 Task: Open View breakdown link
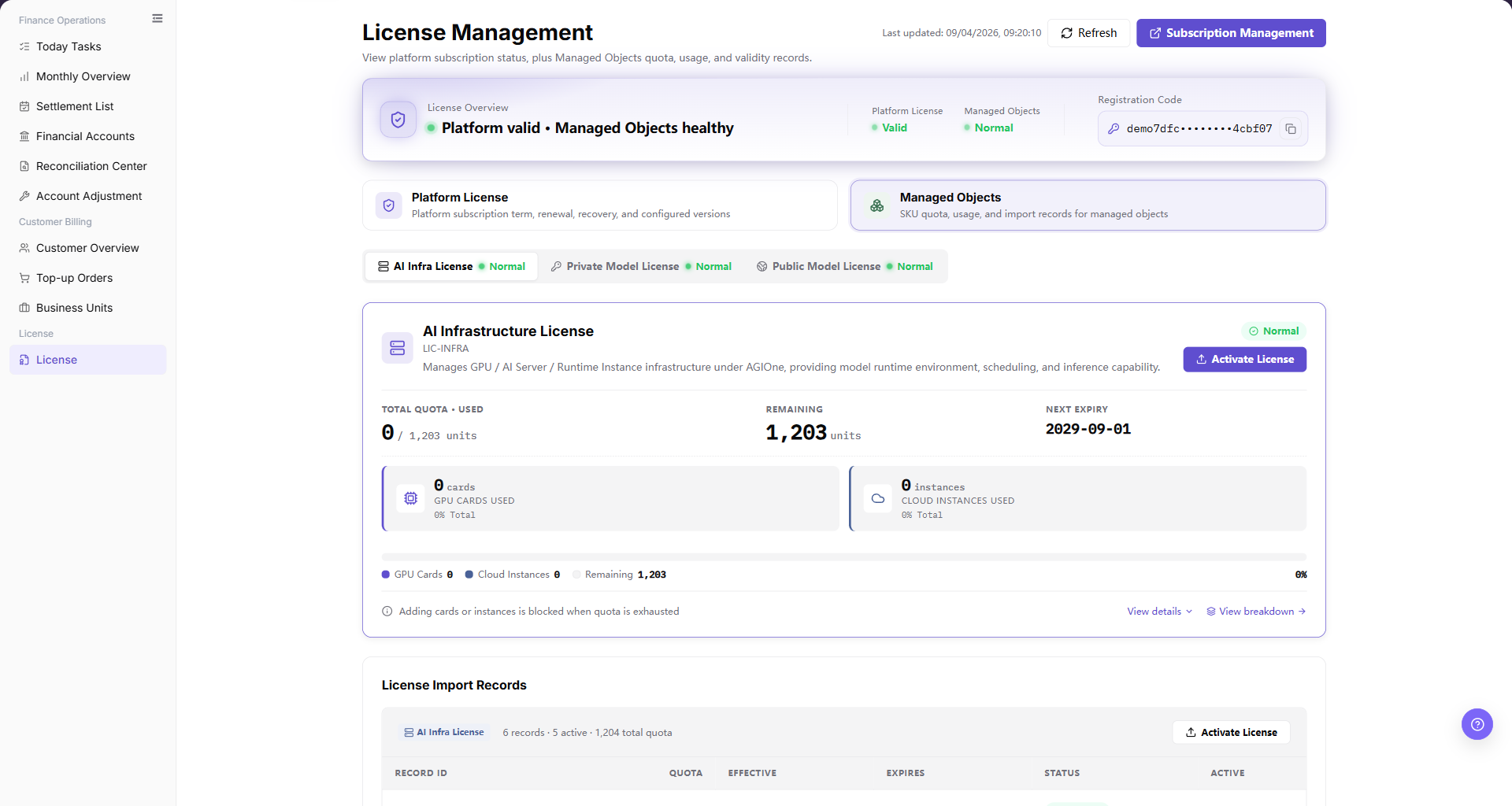[1256, 612]
